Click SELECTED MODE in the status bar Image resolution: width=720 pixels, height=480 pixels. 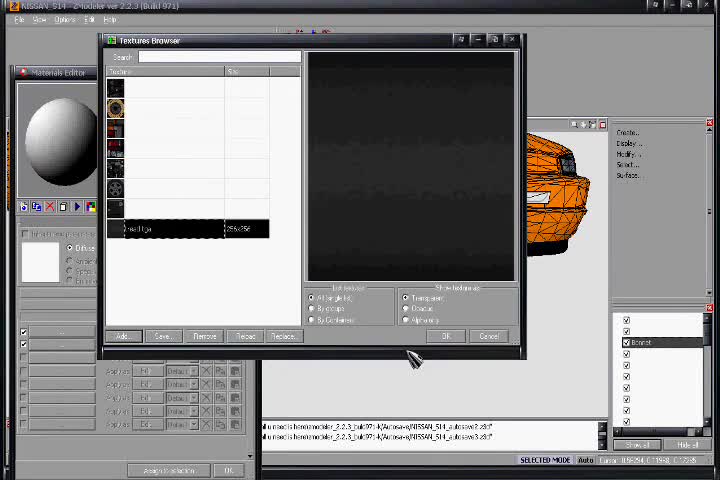tap(545, 460)
